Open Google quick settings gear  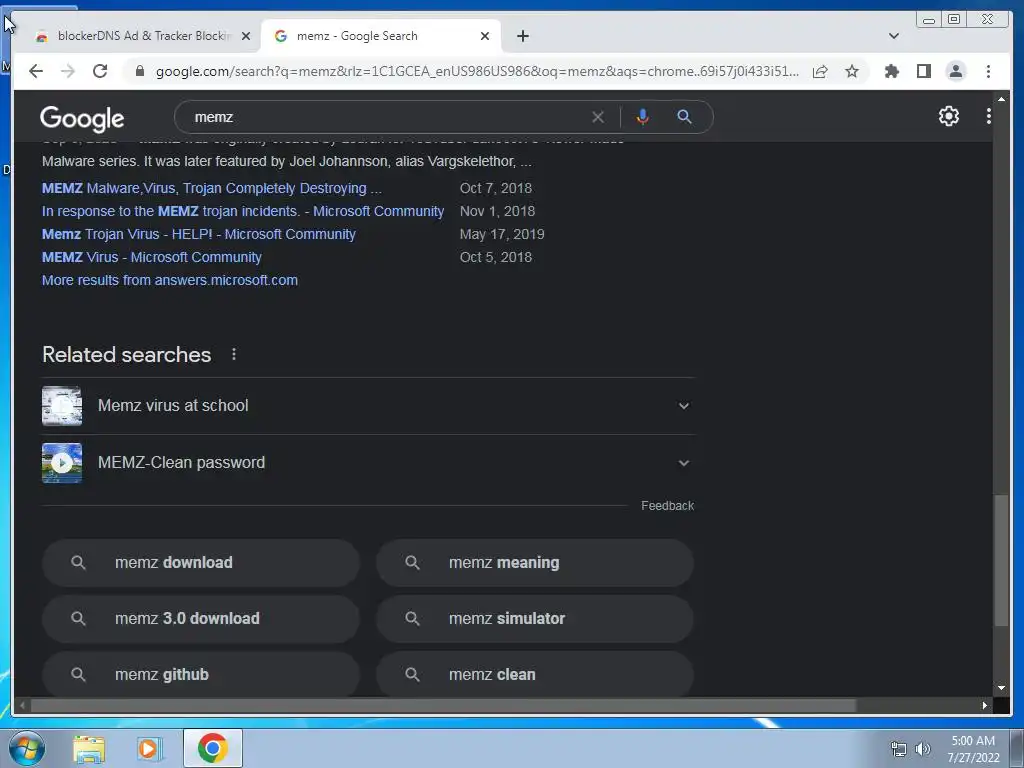coord(948,116)
